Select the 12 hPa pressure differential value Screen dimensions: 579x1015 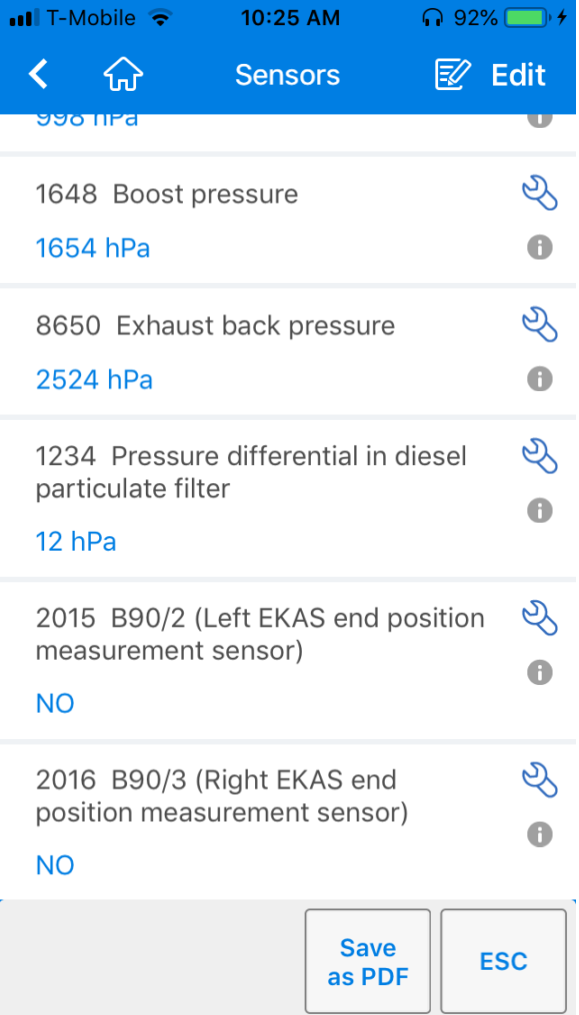[76, 542]
